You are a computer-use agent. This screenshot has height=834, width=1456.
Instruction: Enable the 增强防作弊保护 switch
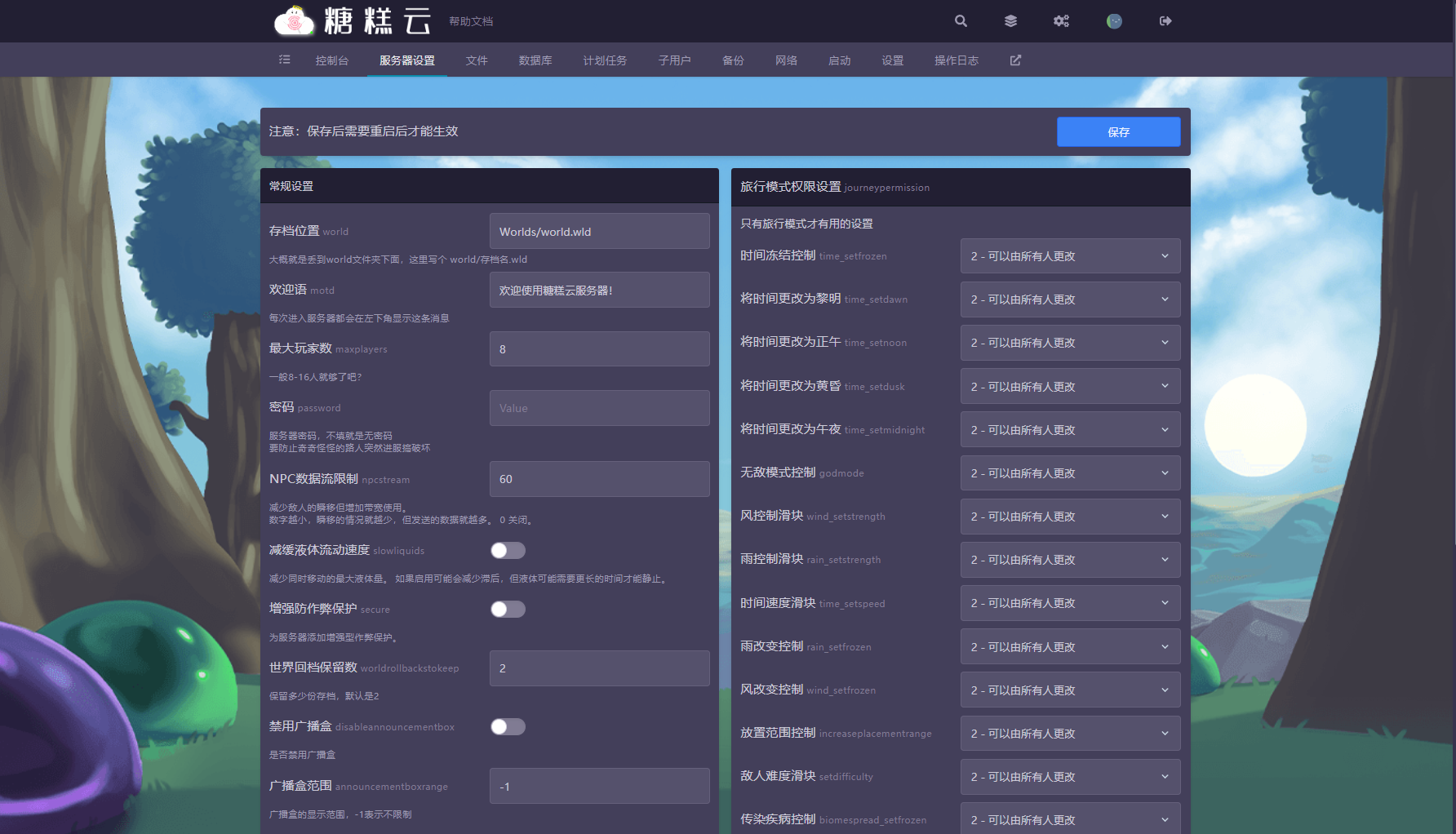(x=508, y=610)
